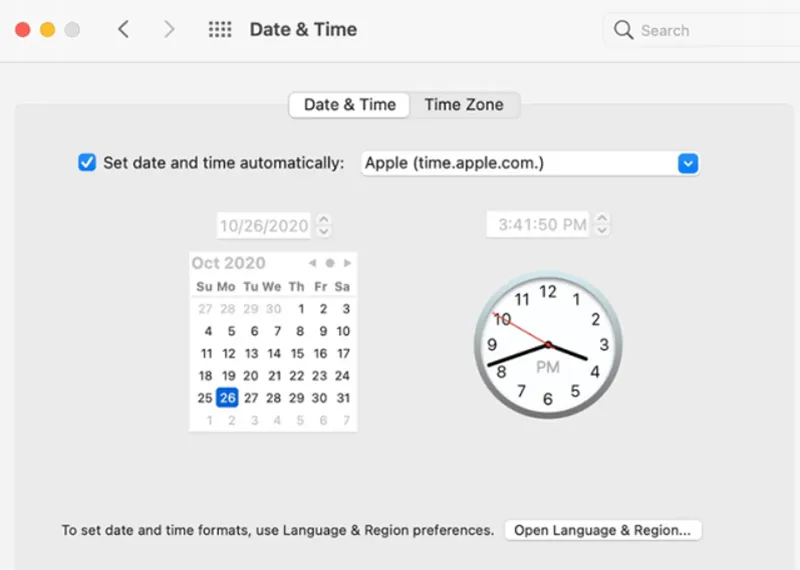Viewport: 800px width, 570px height.
Task: Decrease date with stepper down arrow
Action: point(323,232)
